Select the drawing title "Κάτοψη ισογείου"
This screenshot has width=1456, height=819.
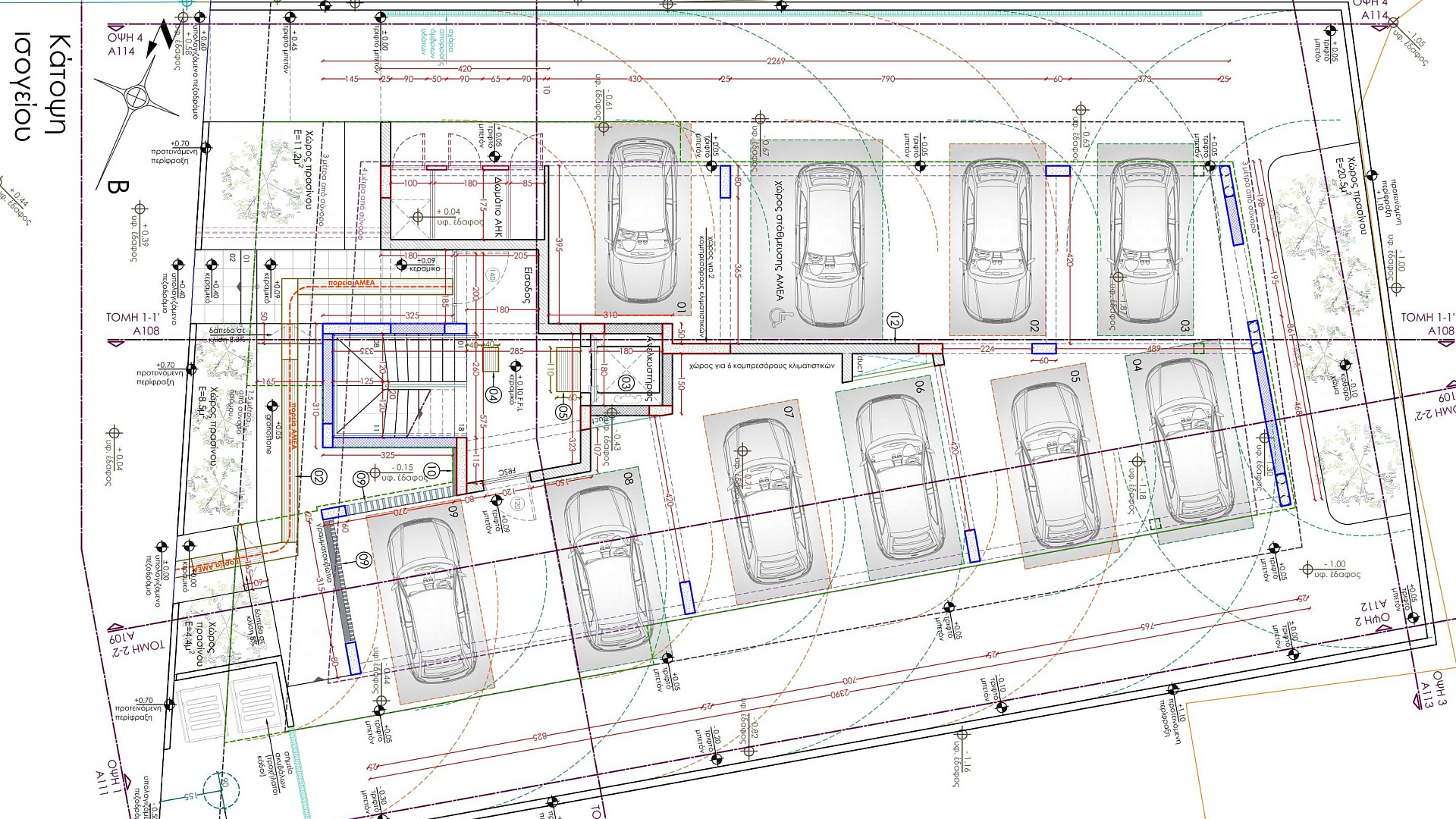tap(42, 86)
